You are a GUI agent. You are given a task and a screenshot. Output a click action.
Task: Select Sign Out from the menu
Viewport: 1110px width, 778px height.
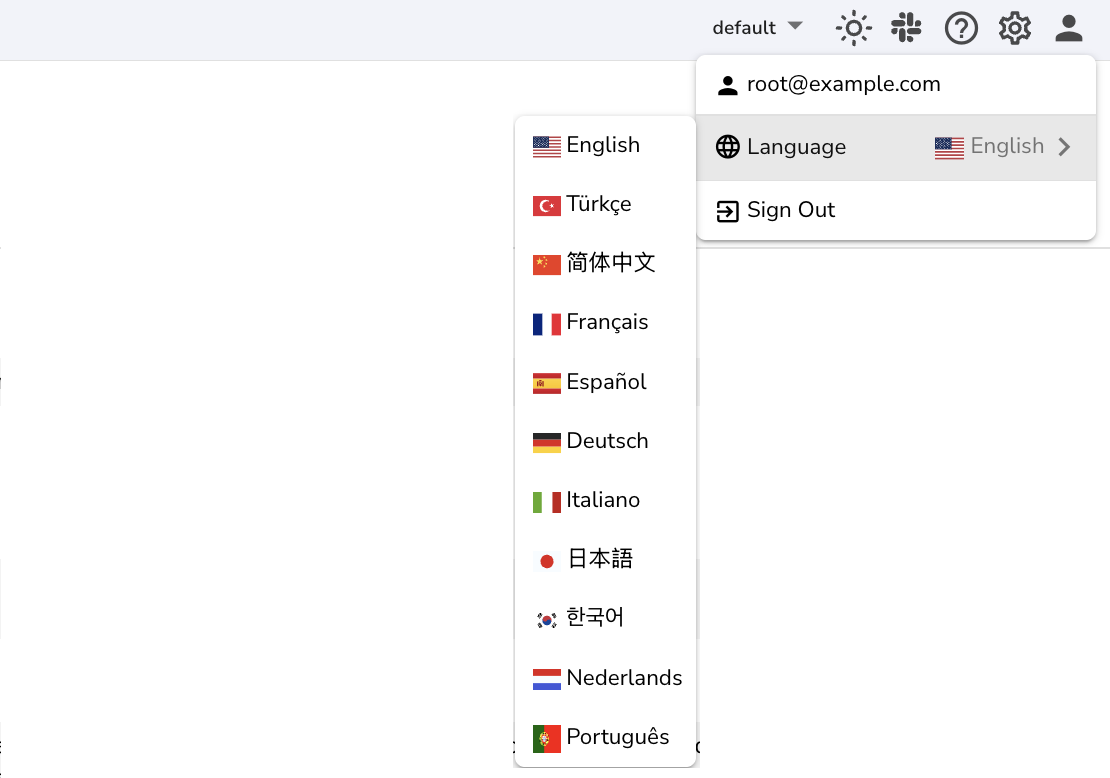tap(790, 210)
